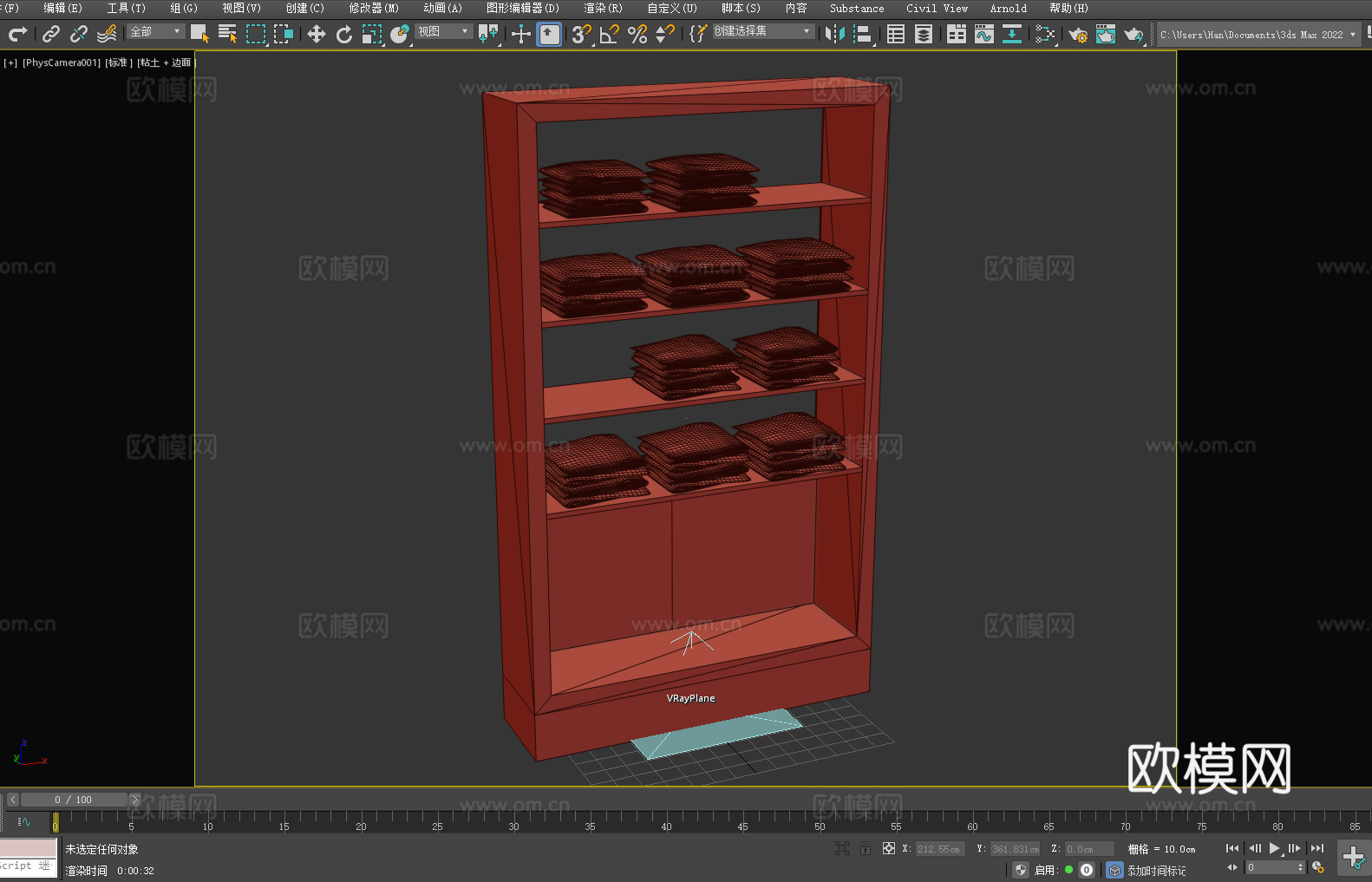
Task: Open the 帮助(H) menu
Action: point(1068,8)
